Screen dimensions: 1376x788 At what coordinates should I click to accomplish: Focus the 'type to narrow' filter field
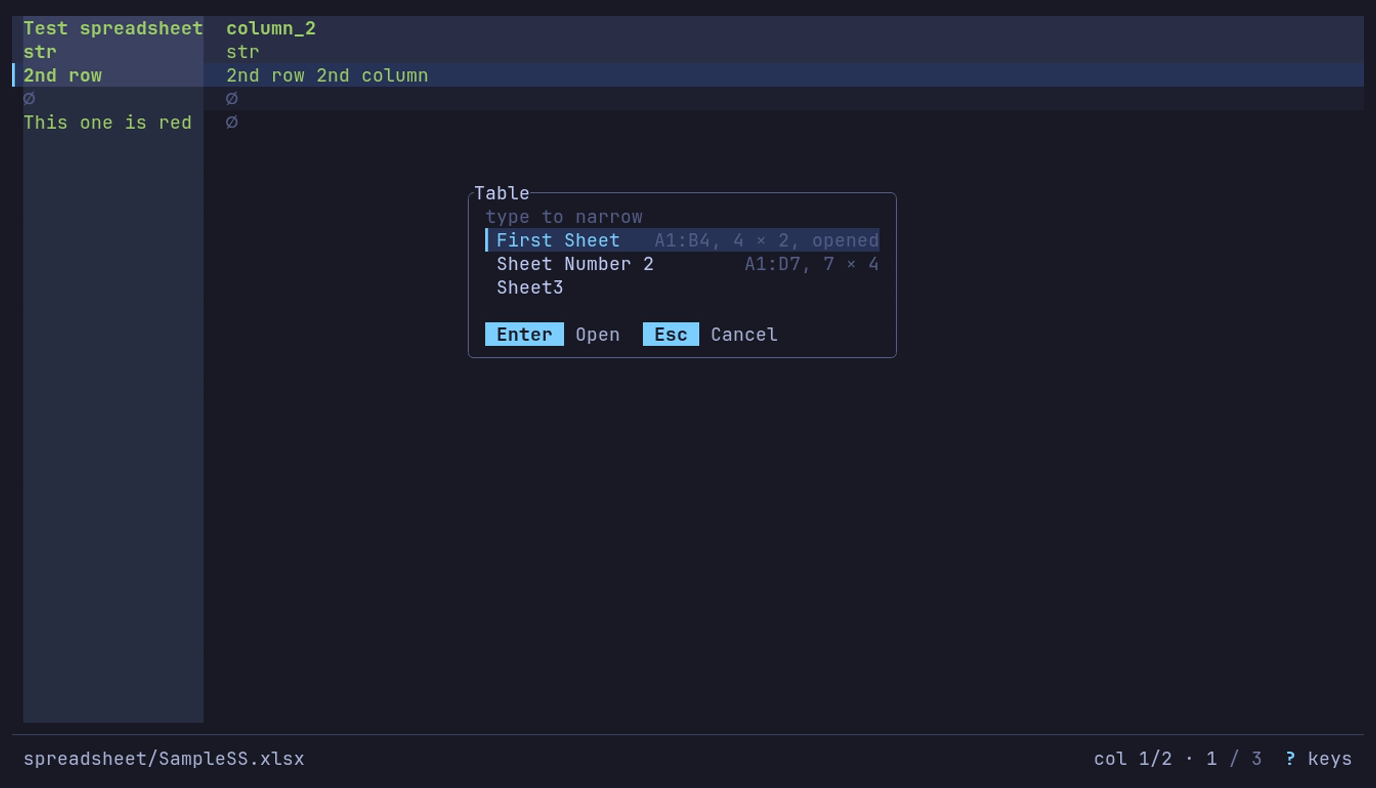[682, 217]
